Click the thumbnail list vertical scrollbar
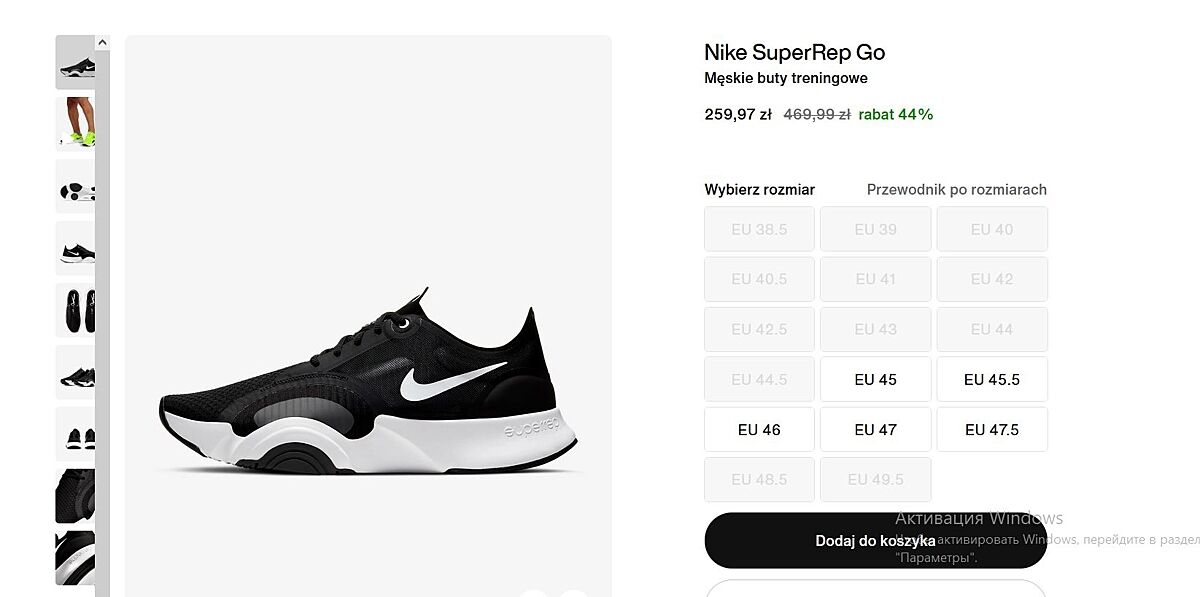1200x597 pixels. click(x=102, y=300)
